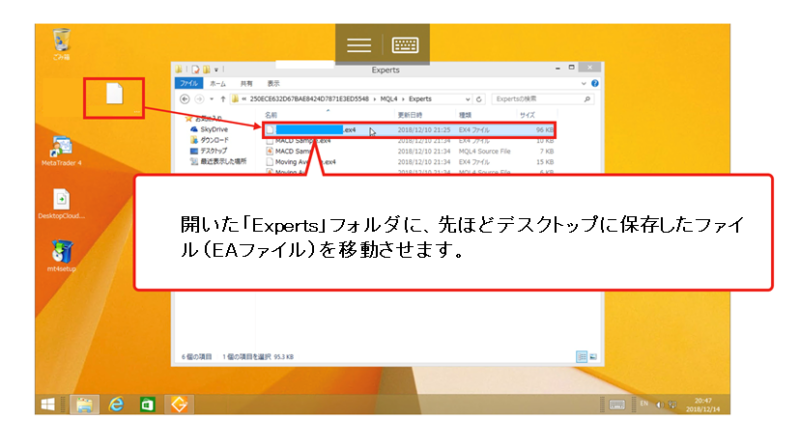Select the blank EA file on the desktop
The width and height of the screenshot is (800, 447).
pos(114,94)
